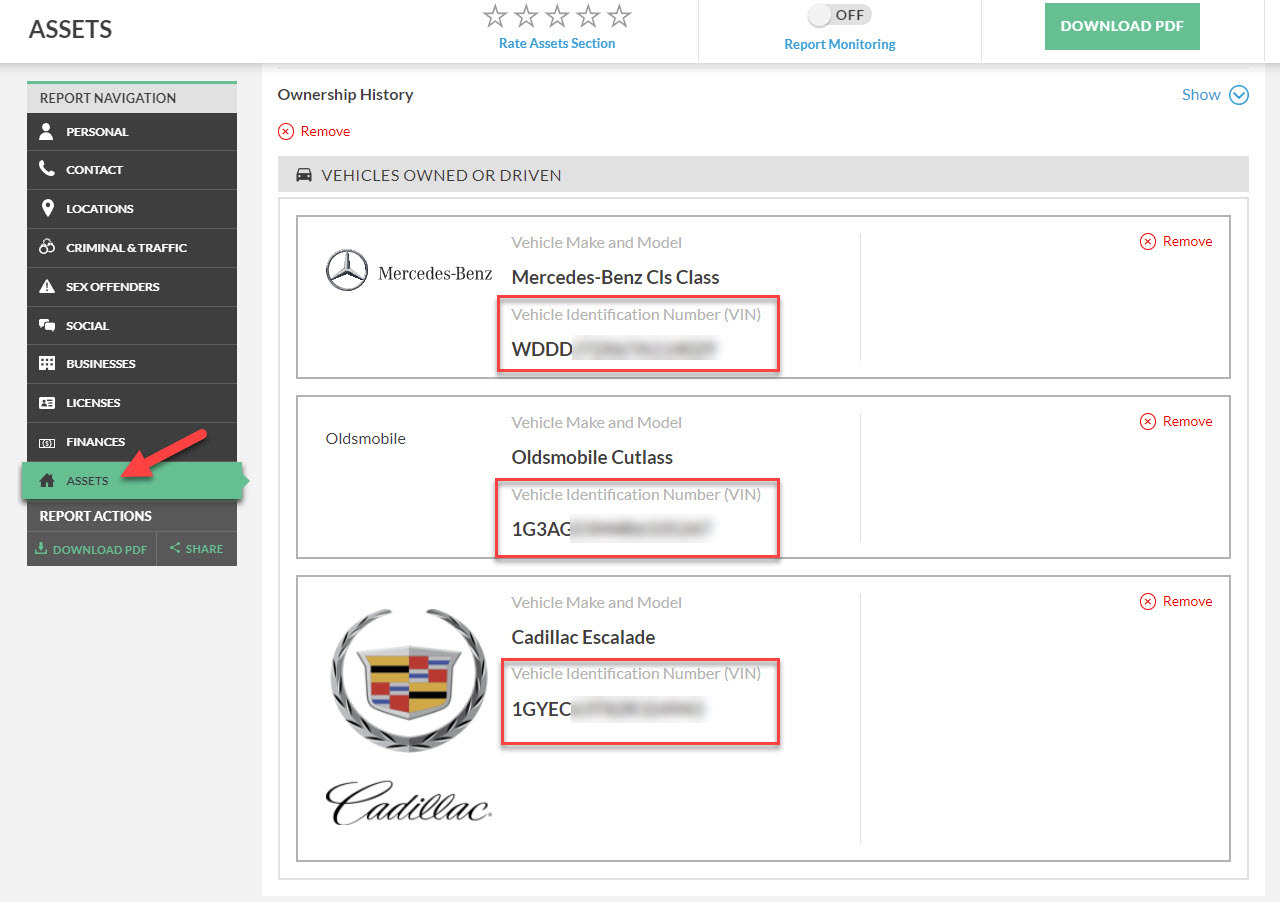The width and height of the screenshot is (1280, 902).
Task: Click the car icon in Vehicles header
Action: coord(304,175)
